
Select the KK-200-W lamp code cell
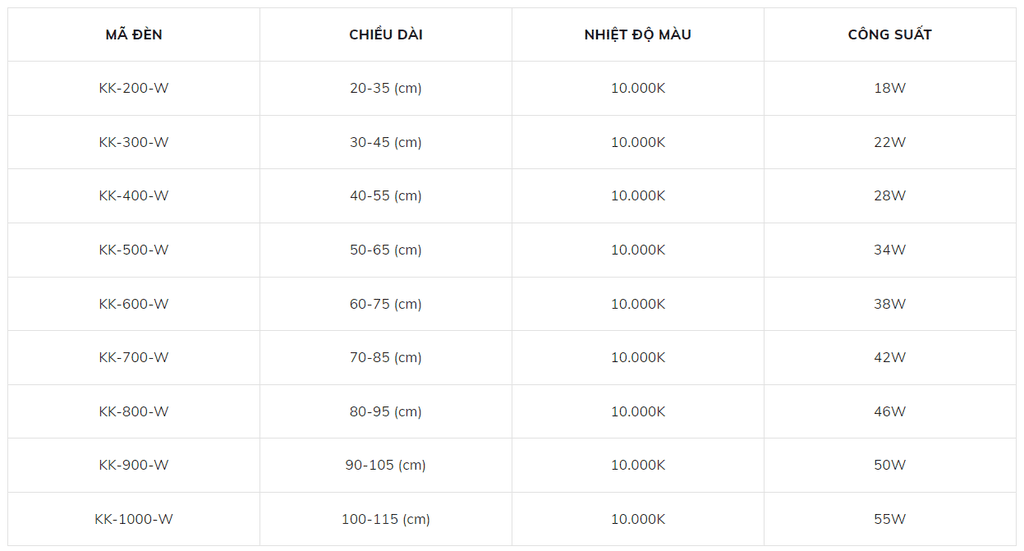point(134,88)
